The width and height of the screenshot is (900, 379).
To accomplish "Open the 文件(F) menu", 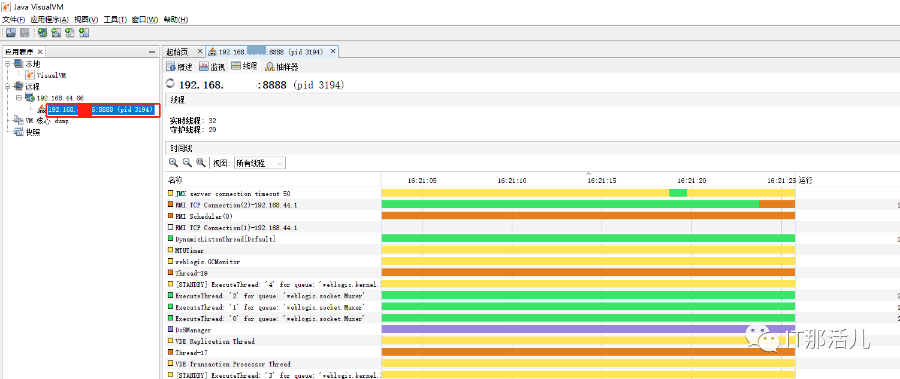I will 14,20.
